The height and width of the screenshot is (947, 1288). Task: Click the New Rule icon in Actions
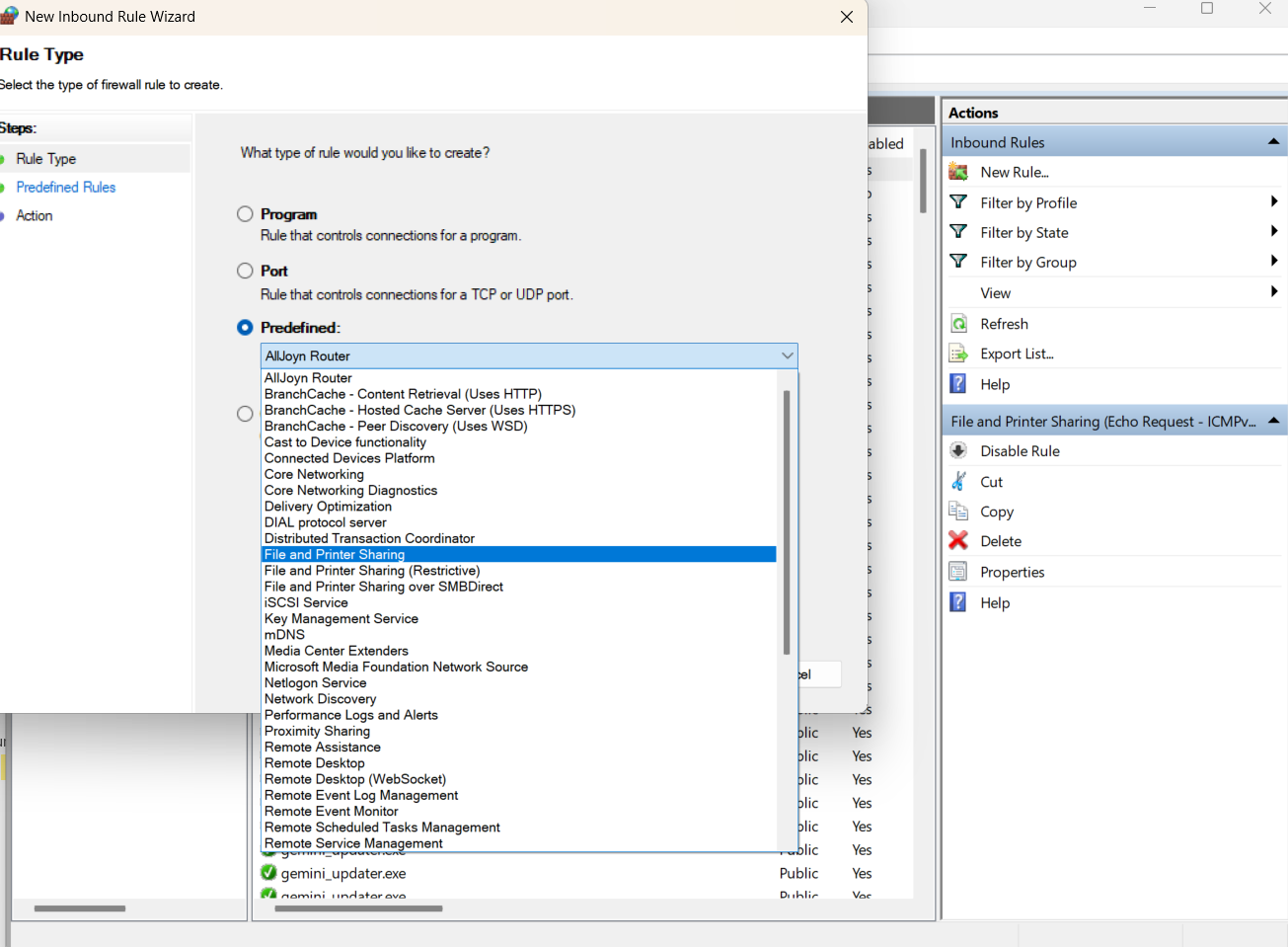957,172
